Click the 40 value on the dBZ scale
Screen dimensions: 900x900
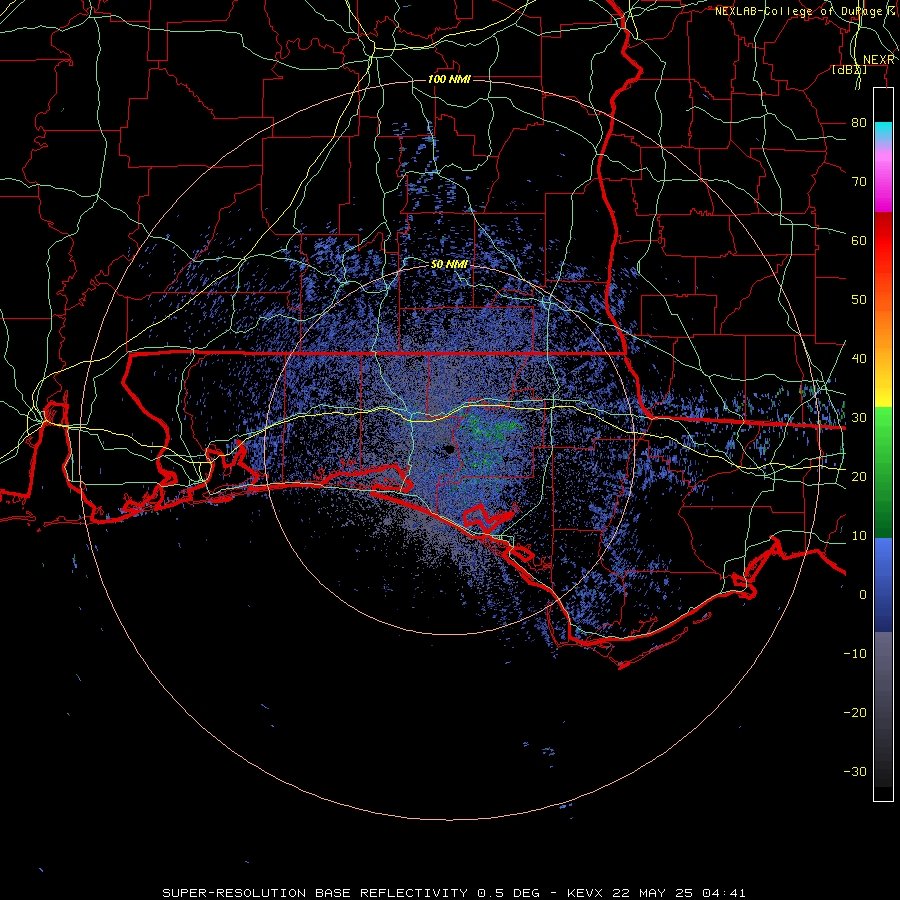click(x=859, y=359)
